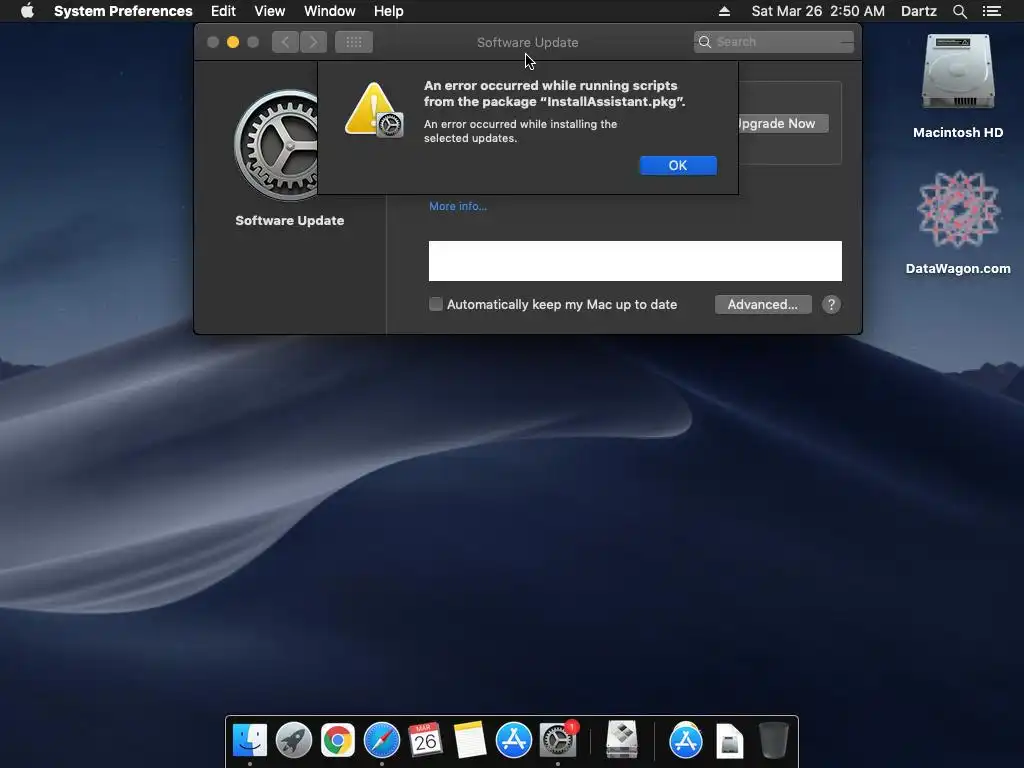Open the View menu
Image resolution: width=1024 pixels, height=768 pixels.
pos(269,11)
